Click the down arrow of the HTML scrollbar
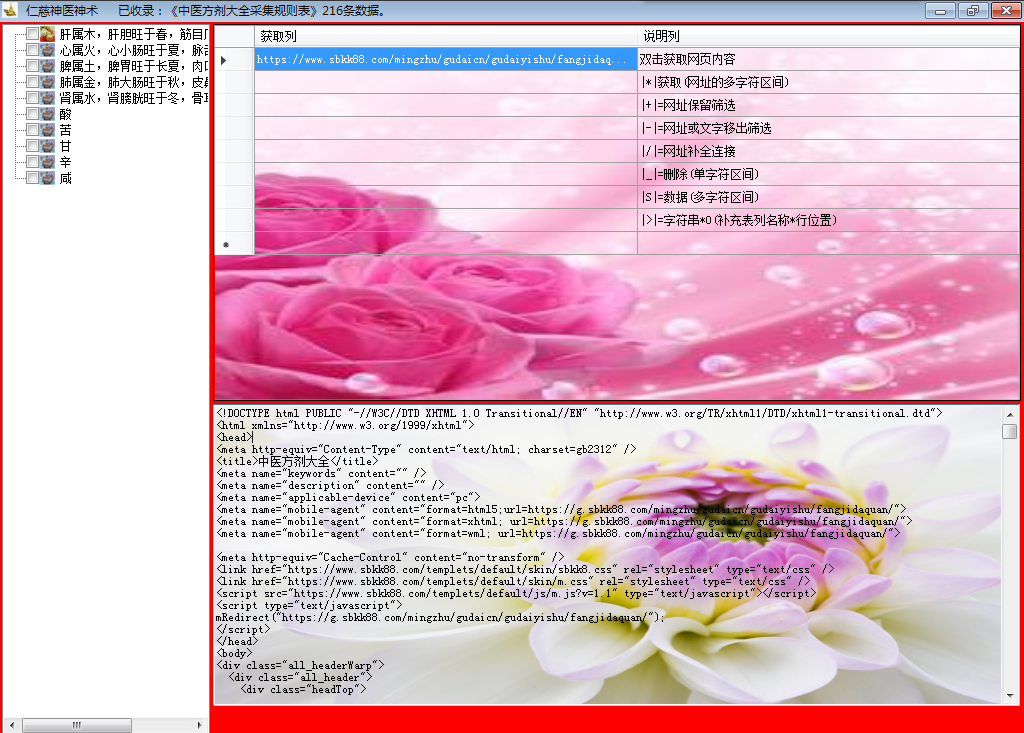The image size is (1024, 733). pos(1010,696)
